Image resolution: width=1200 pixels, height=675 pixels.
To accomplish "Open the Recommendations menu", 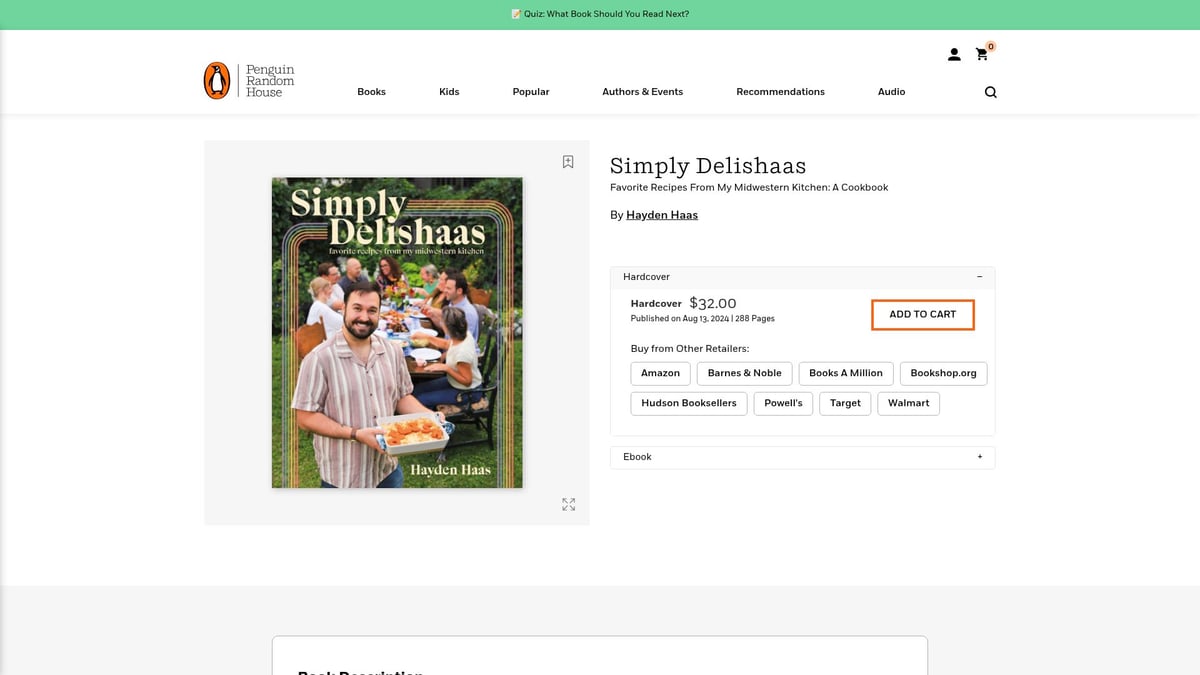I will (780, 92).
